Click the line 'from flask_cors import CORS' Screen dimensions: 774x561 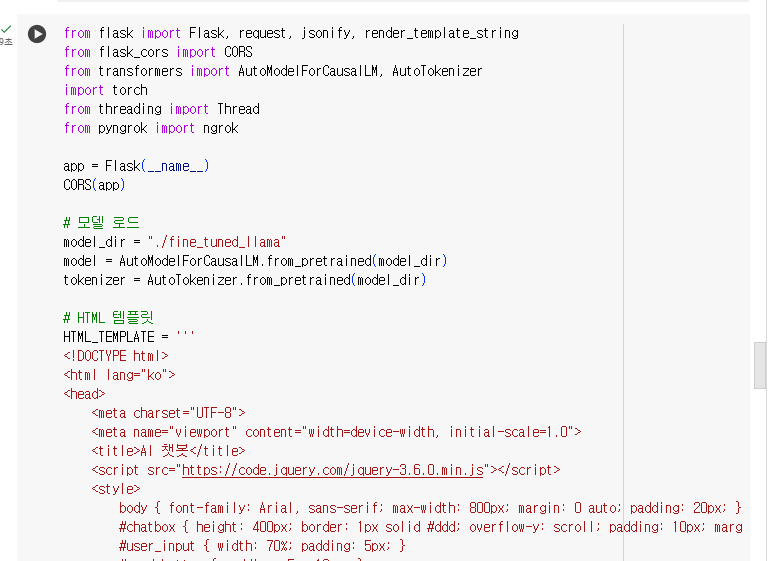click(158, 52)
